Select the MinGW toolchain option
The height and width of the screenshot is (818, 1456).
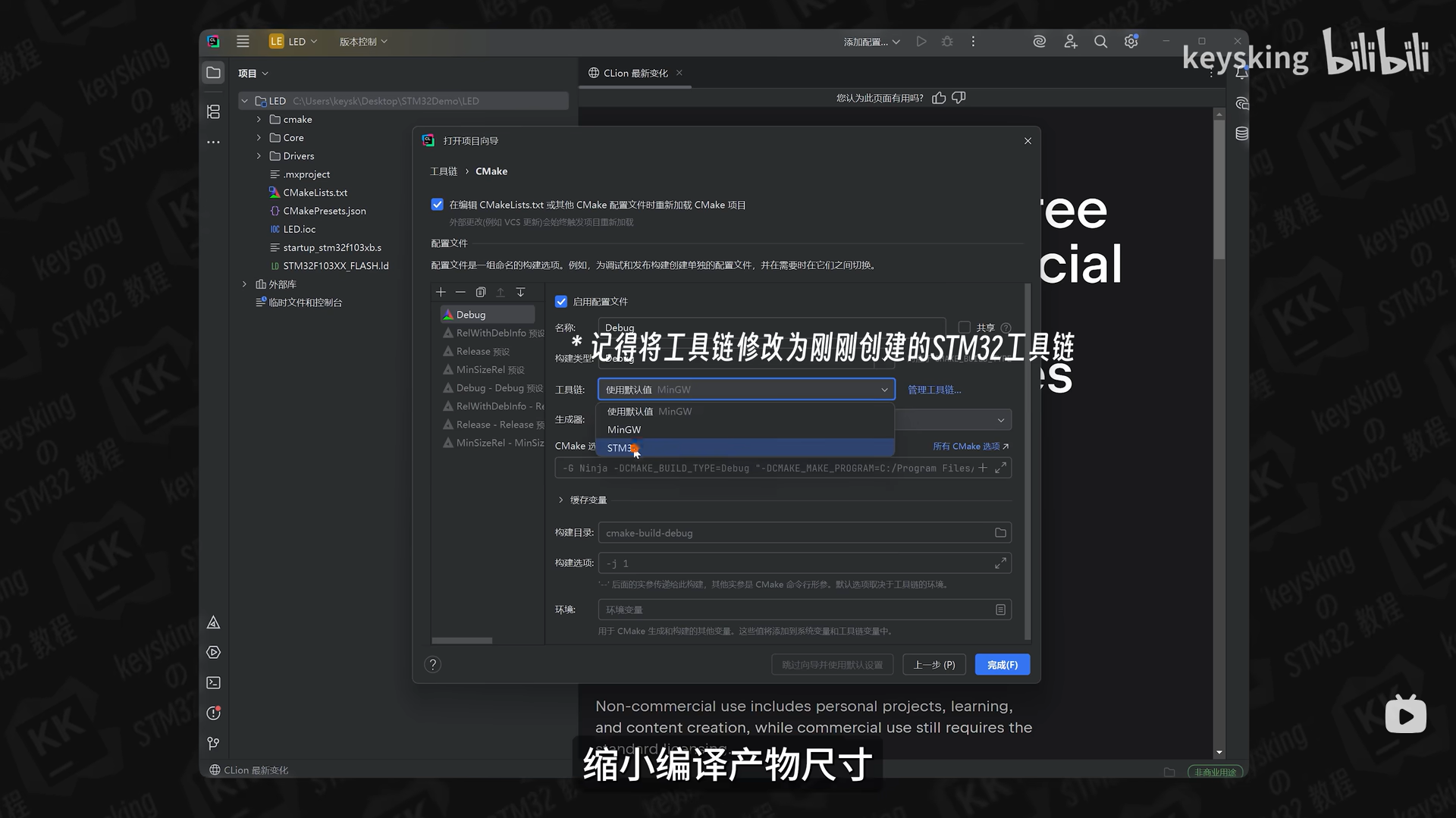pos(745,430)
